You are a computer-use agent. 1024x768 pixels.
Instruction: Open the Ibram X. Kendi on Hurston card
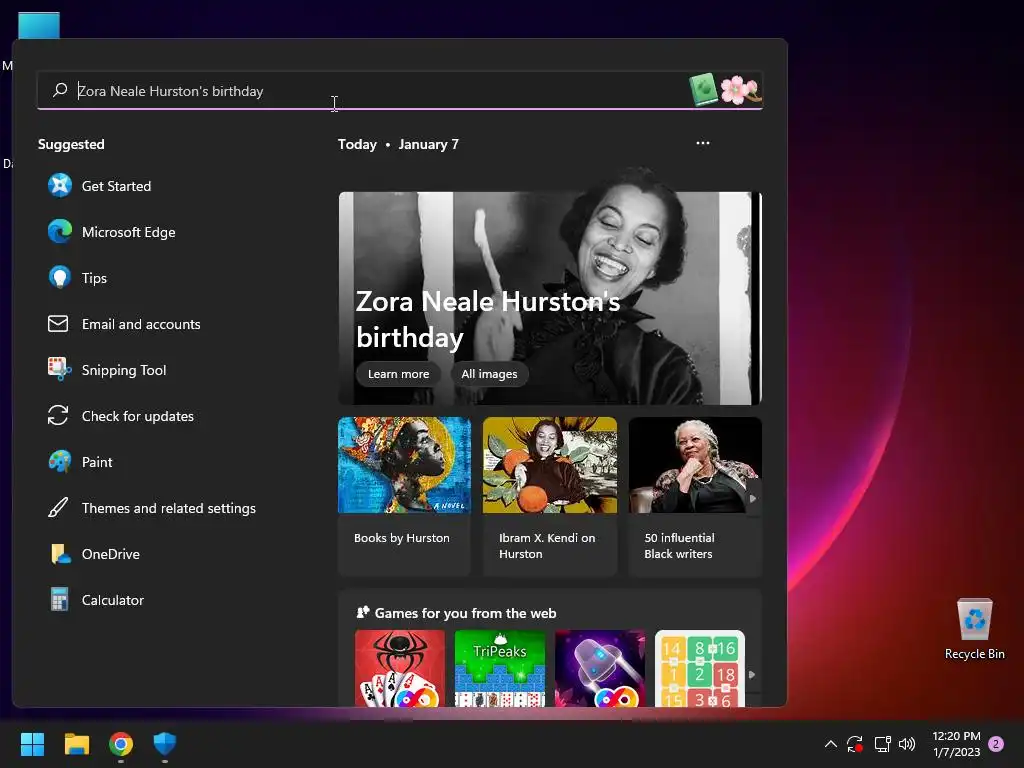click(550, 496)
